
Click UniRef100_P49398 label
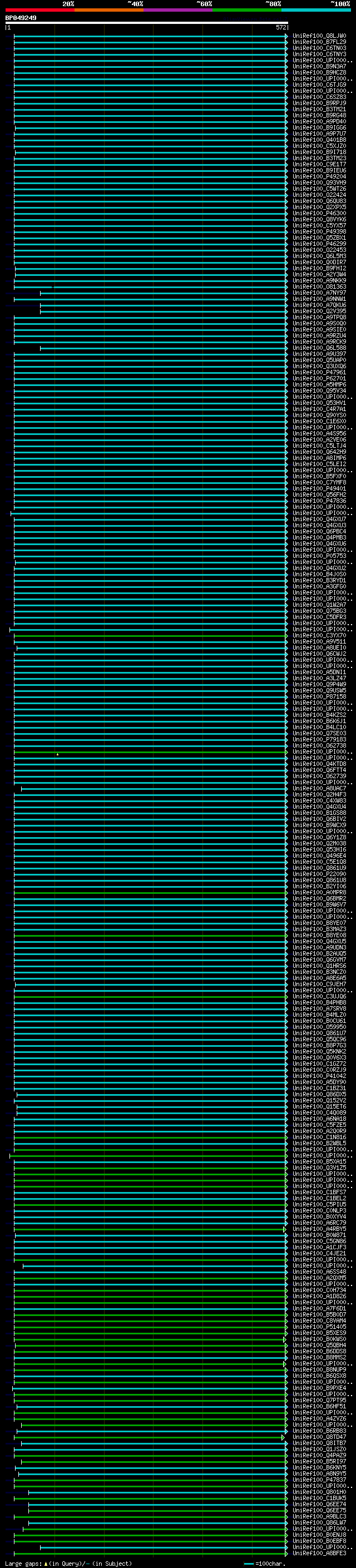[319, 231]
